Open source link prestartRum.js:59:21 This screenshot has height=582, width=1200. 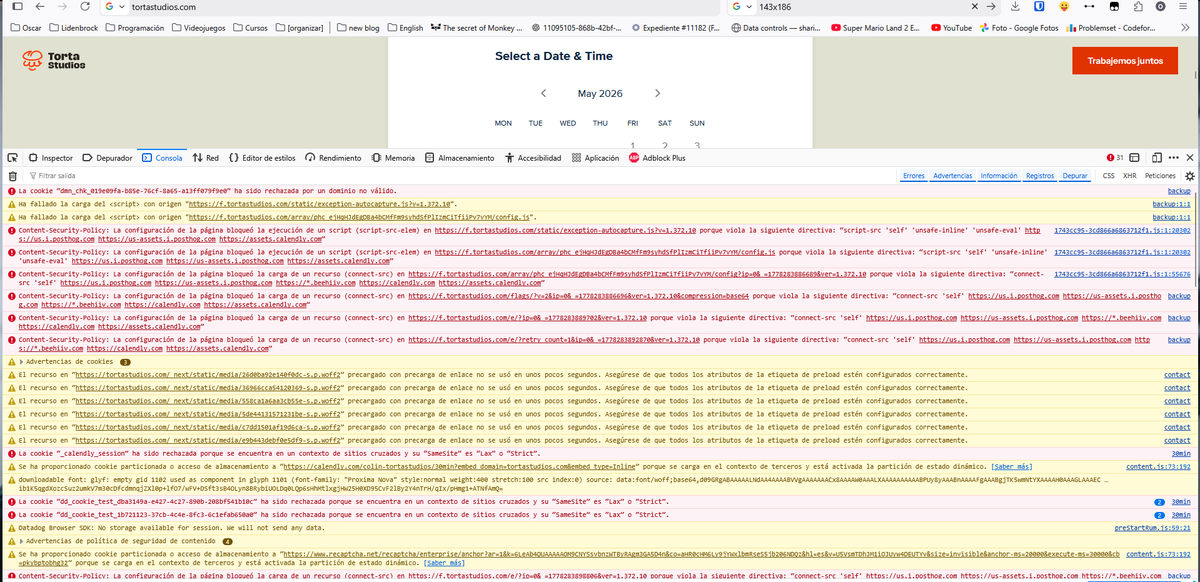point(1152,528)
